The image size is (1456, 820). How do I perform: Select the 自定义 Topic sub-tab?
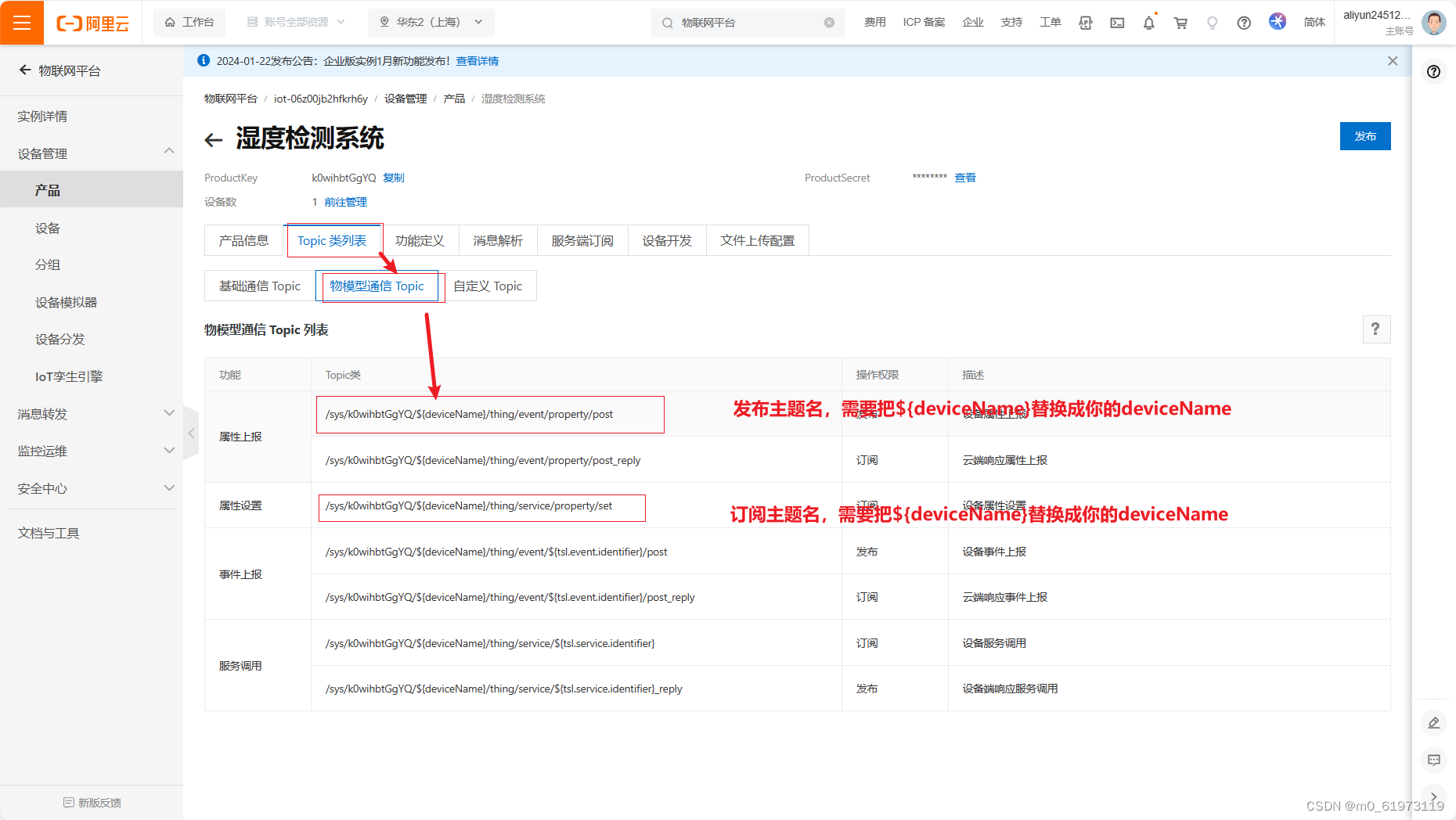tap(488, 286)
